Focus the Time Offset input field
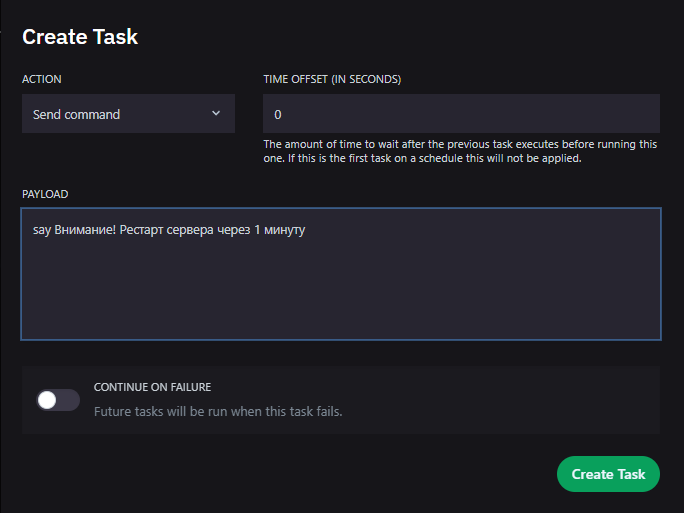This screenshot has height=513, width=684. 460,114
